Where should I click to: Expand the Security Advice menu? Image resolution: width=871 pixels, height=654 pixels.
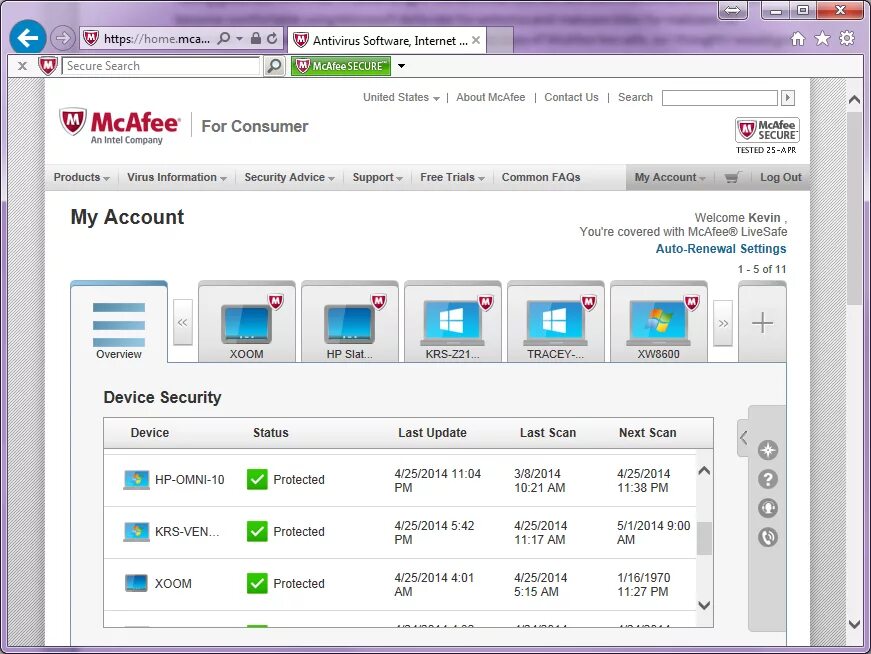point(289,177)
